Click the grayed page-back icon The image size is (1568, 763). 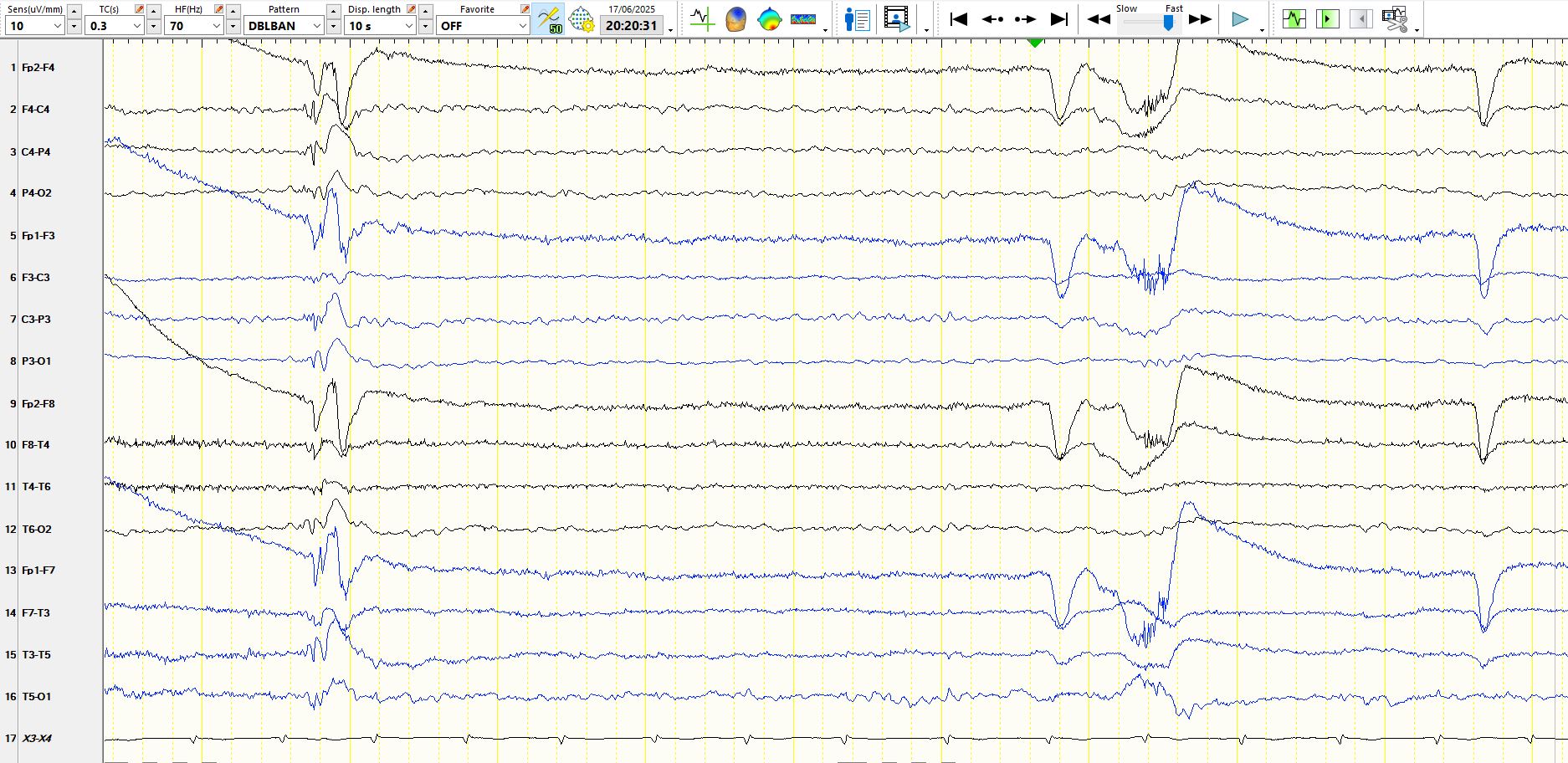[x=1361, y=18]
